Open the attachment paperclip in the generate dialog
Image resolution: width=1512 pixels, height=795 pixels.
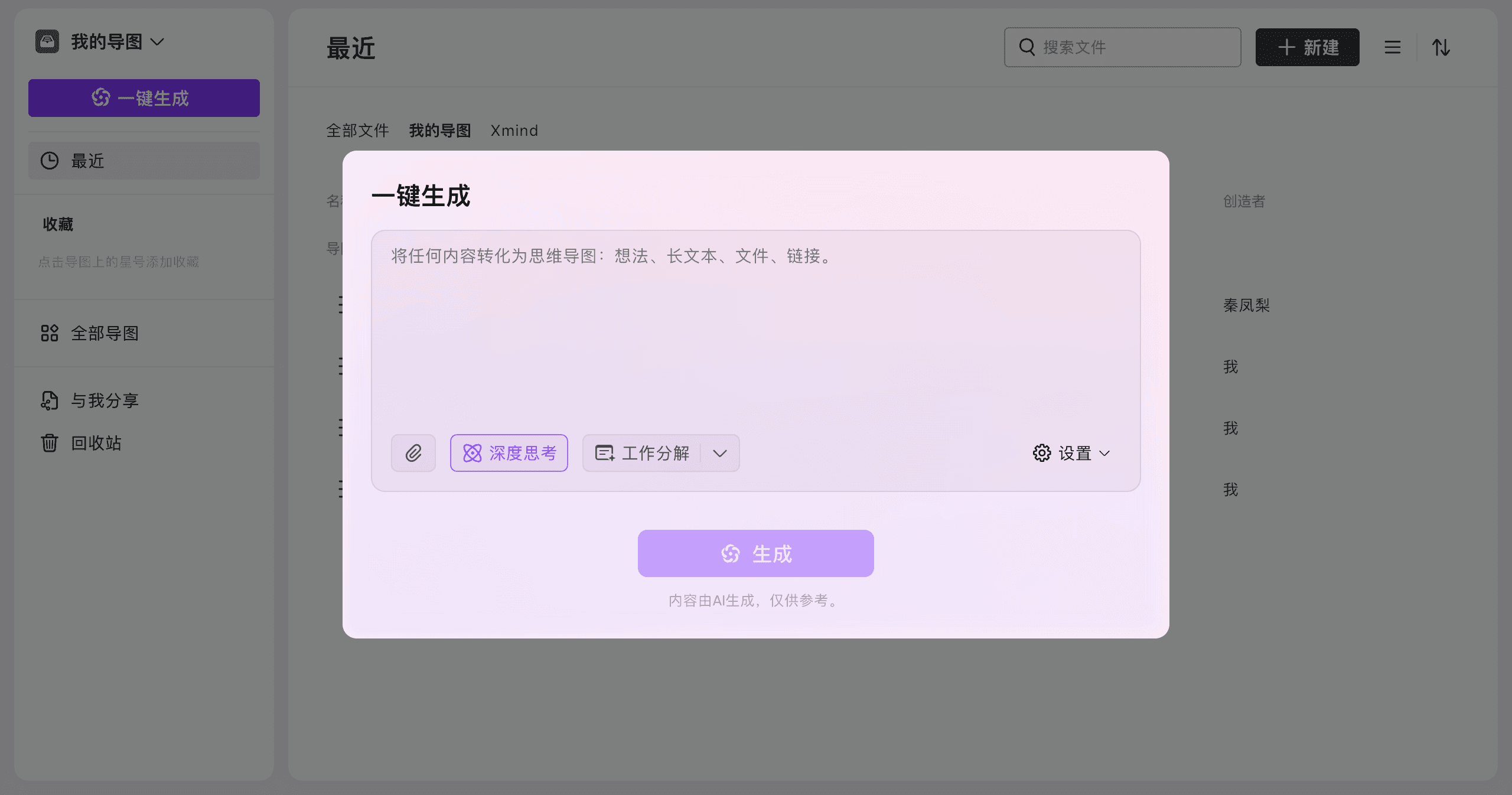tap(413, 453)
